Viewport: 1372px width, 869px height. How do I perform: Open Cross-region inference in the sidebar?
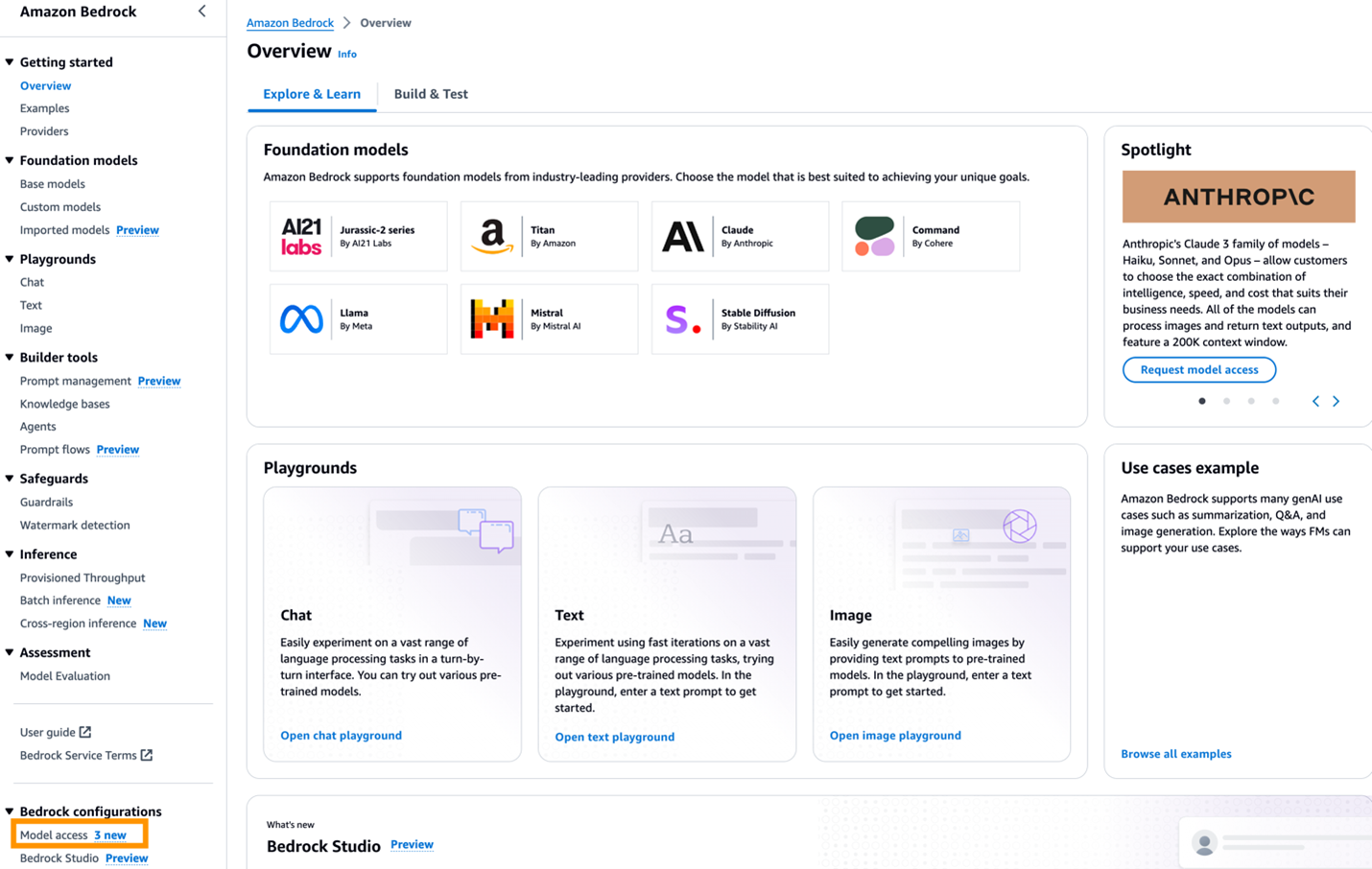[x=78, y=623]
